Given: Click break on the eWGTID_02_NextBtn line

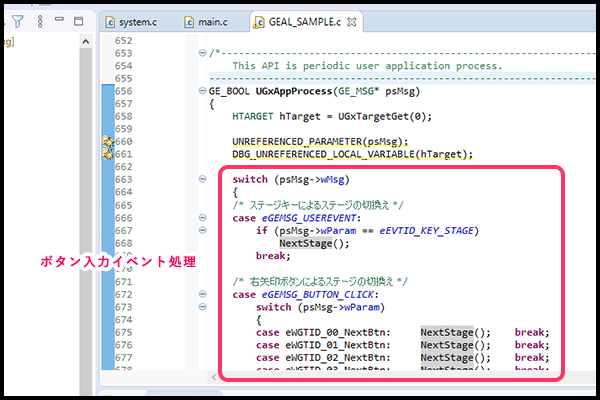Looking at the screenshot, I should [532, 358].
